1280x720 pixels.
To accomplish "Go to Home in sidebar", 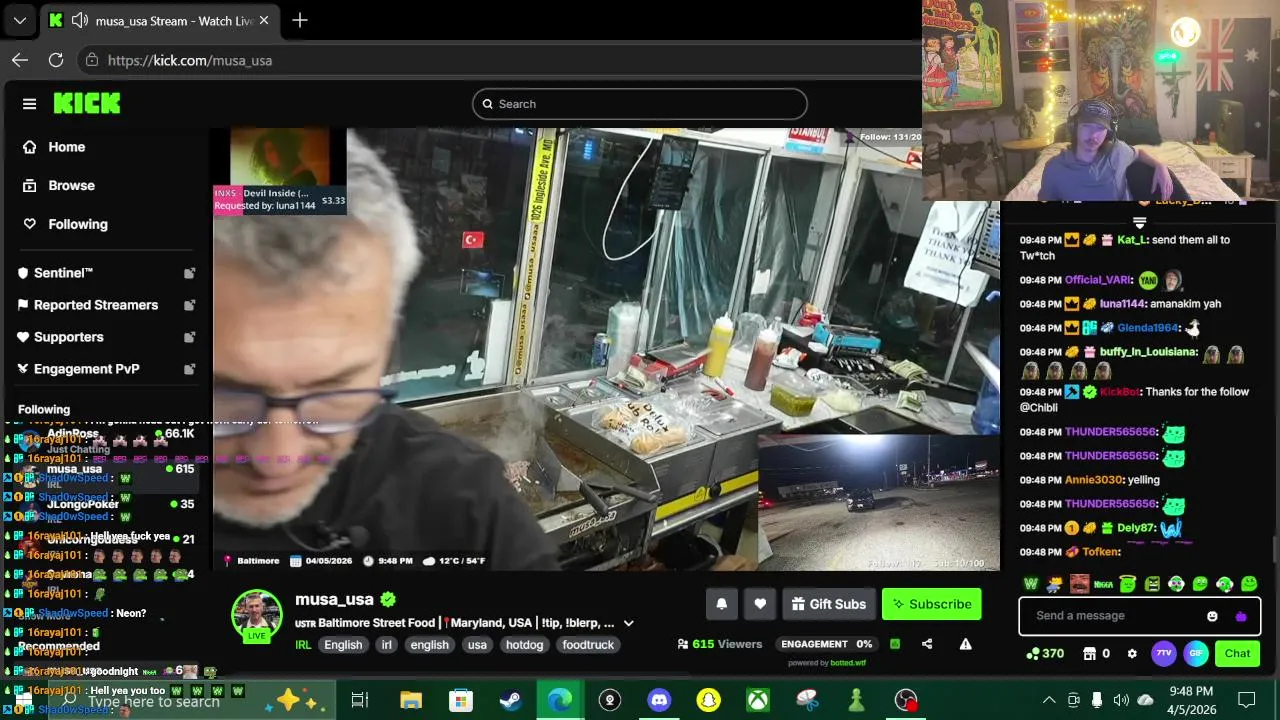I will [55, 147].
